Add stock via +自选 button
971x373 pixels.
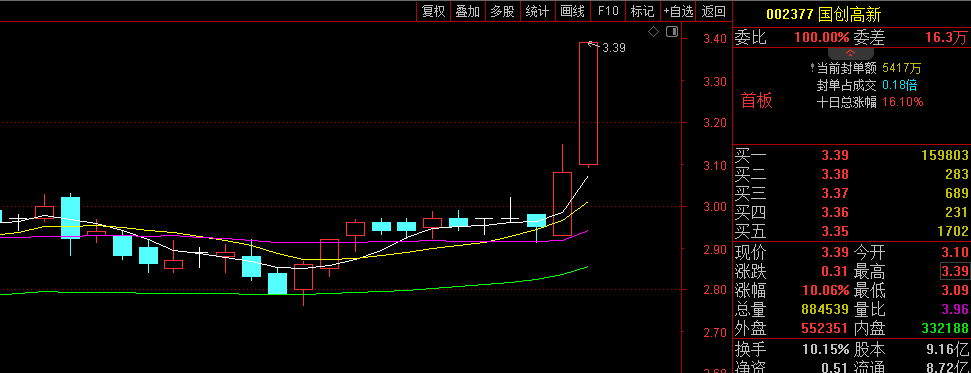point(678,11)
